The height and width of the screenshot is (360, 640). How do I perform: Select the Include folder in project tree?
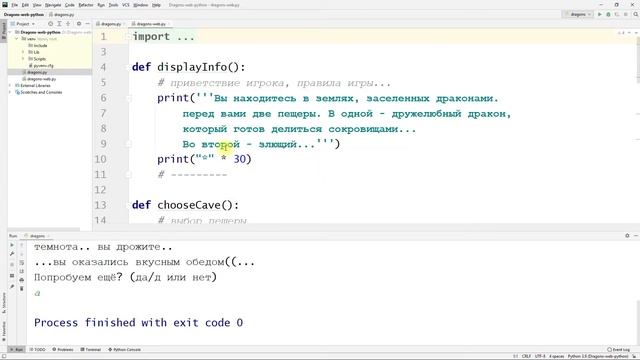[38, 45]
